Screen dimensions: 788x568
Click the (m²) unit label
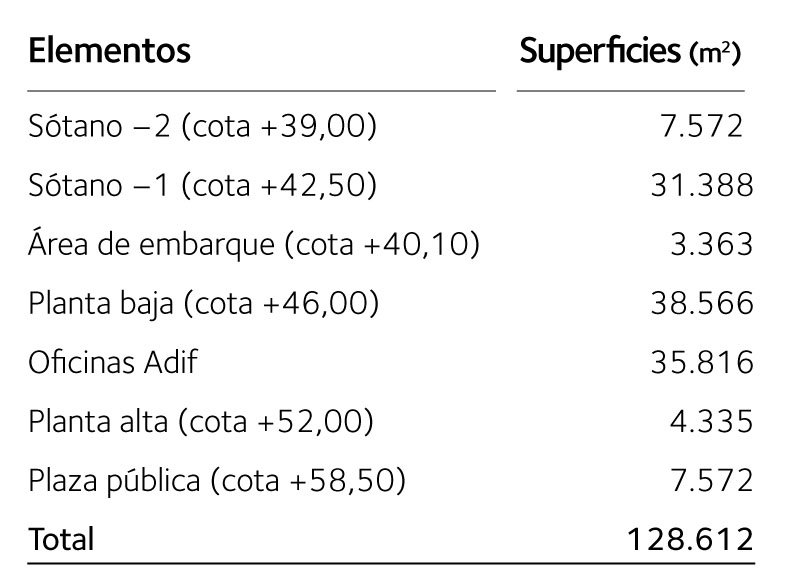click(x=716, y=55)
